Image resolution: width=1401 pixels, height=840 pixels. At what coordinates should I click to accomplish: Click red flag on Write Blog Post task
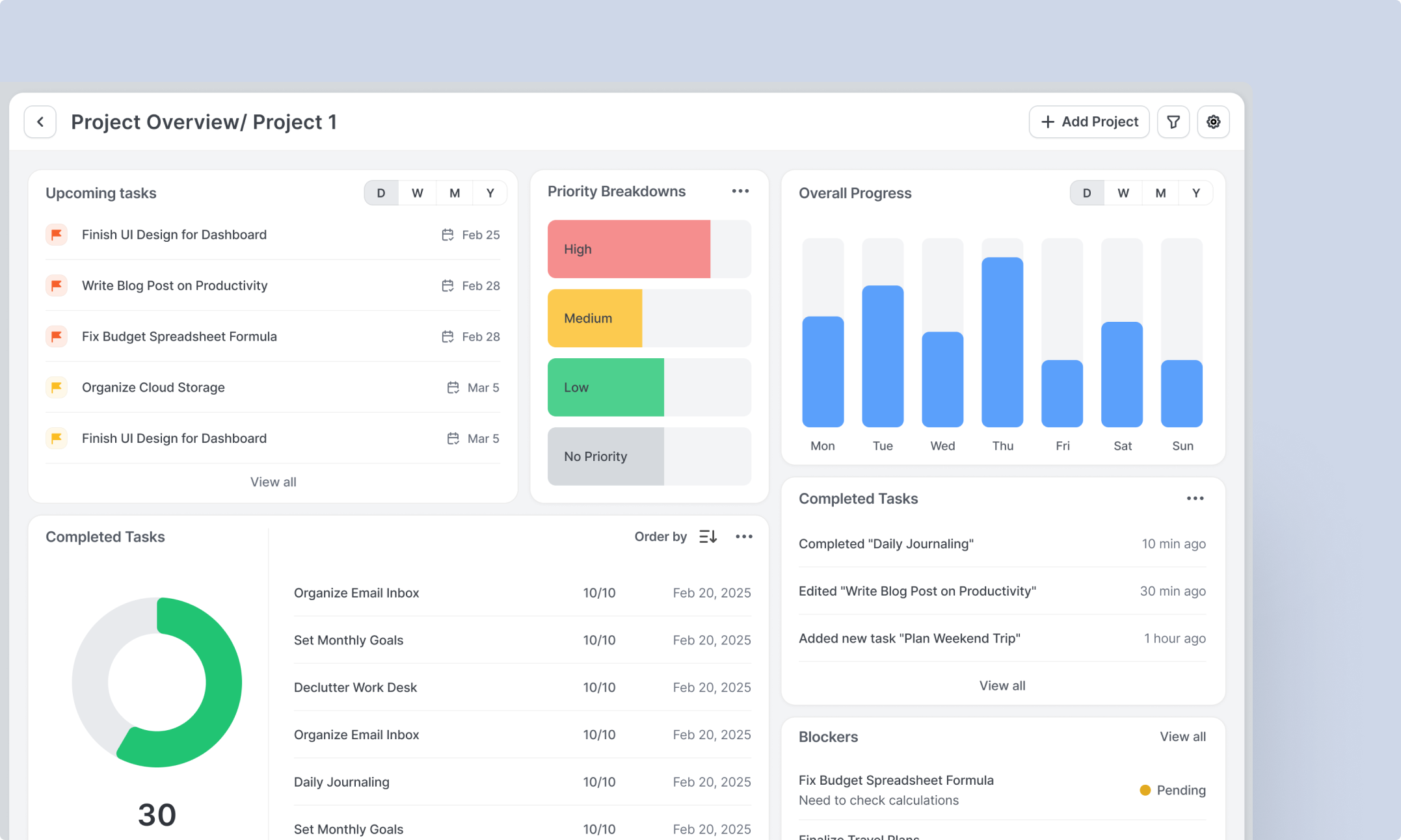57,285
